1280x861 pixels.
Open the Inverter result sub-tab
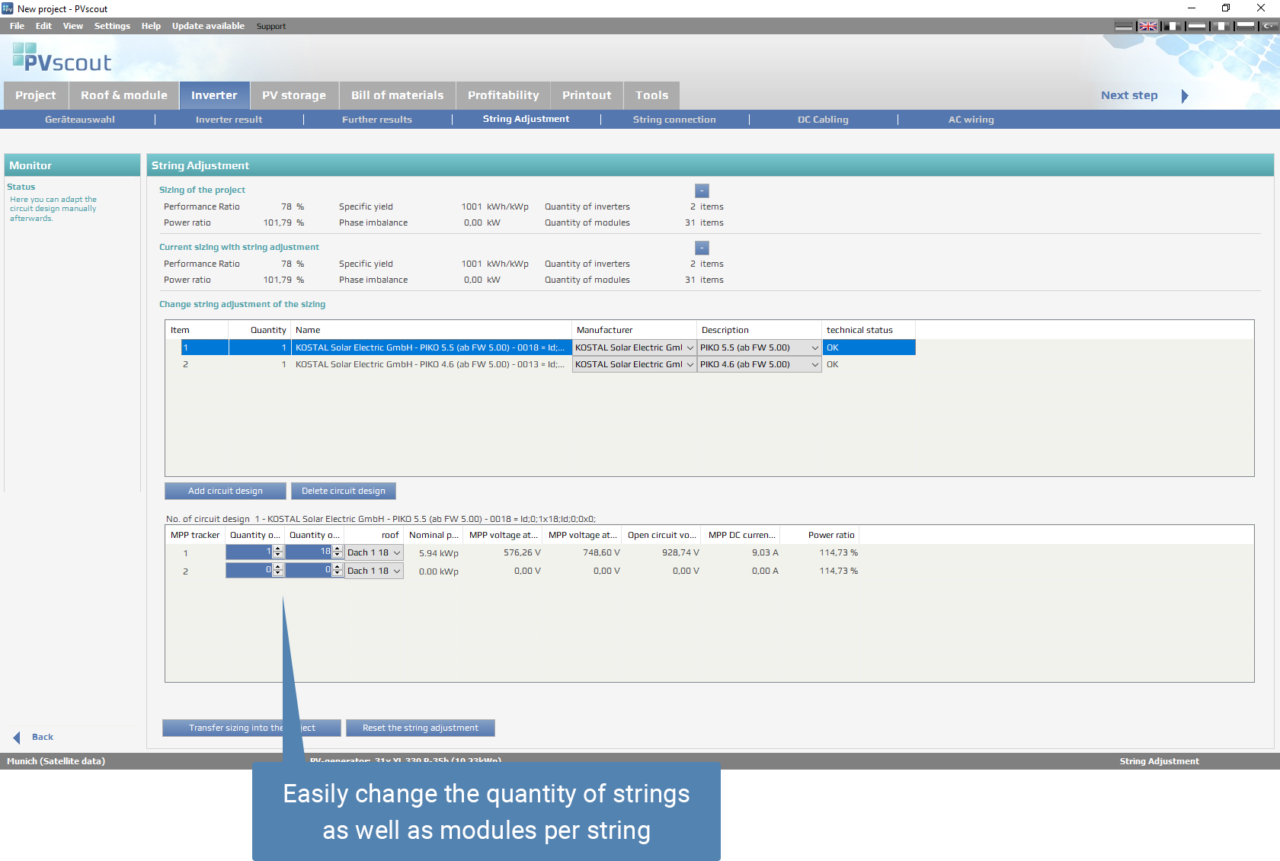[229, 119]
